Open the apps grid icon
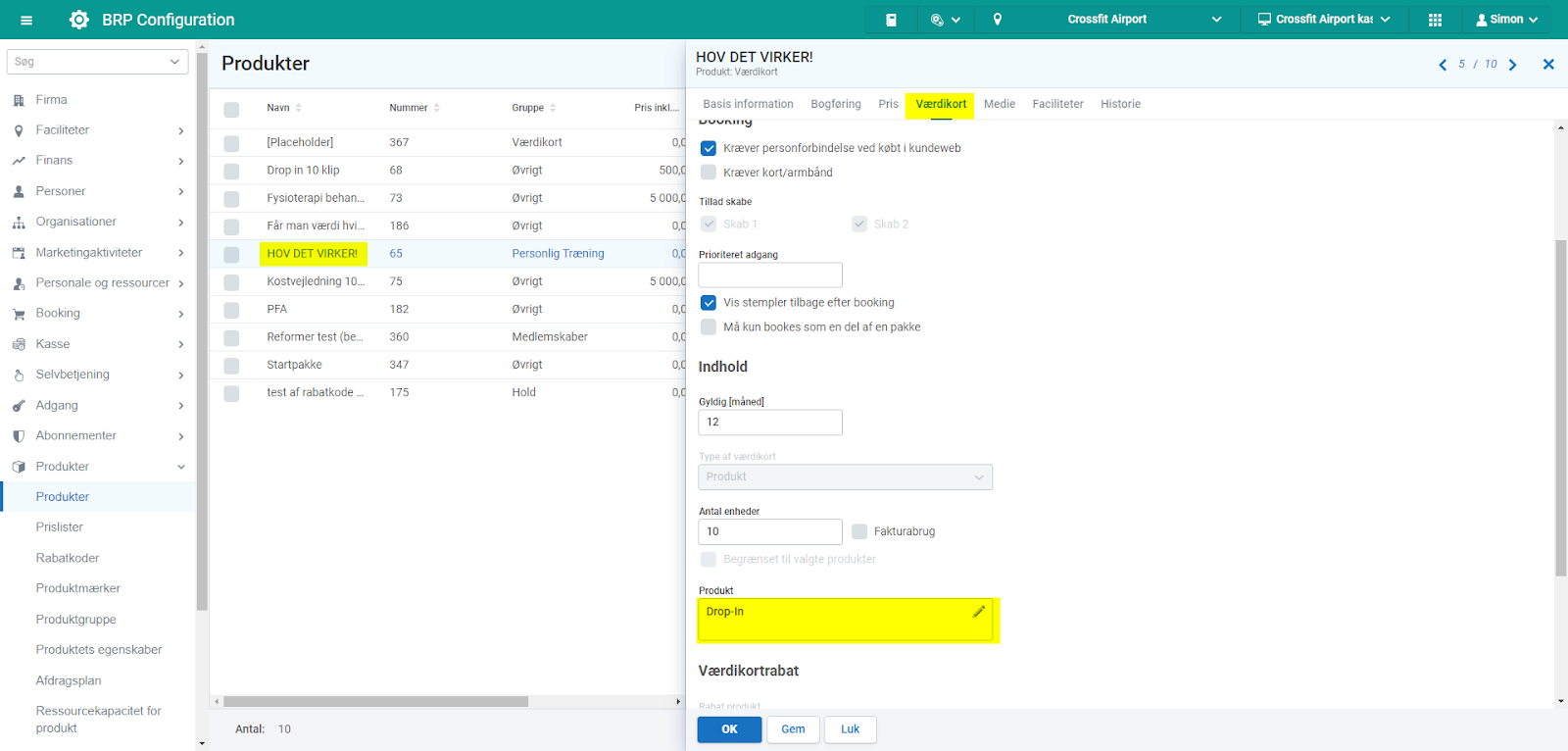1568x751 pixels. point(1435,20)
